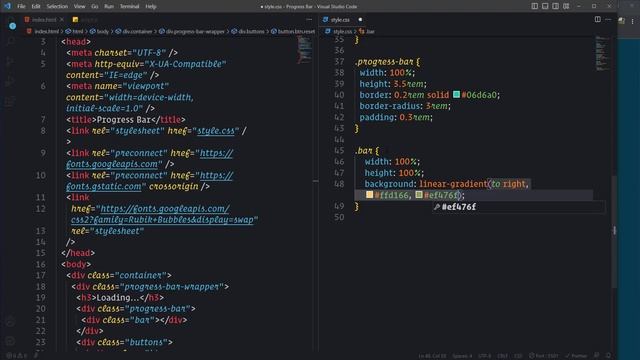Follow the Rubik+Bubbles font stylesheet link
The image size is (640, 360).
pos(162,214)
